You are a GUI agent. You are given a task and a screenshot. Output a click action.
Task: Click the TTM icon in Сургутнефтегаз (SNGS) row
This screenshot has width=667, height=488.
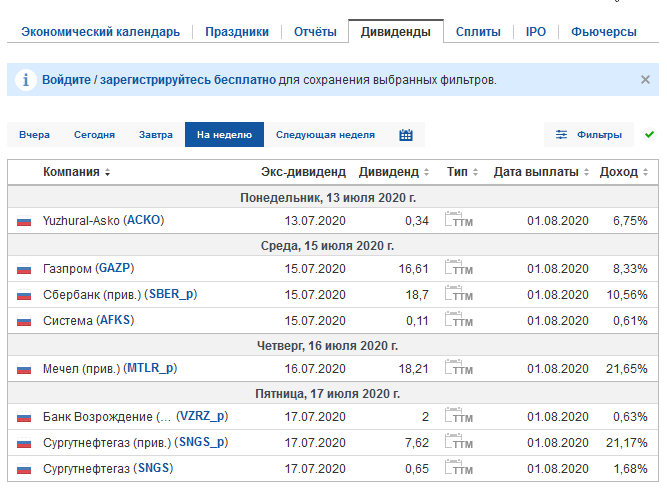459,467
